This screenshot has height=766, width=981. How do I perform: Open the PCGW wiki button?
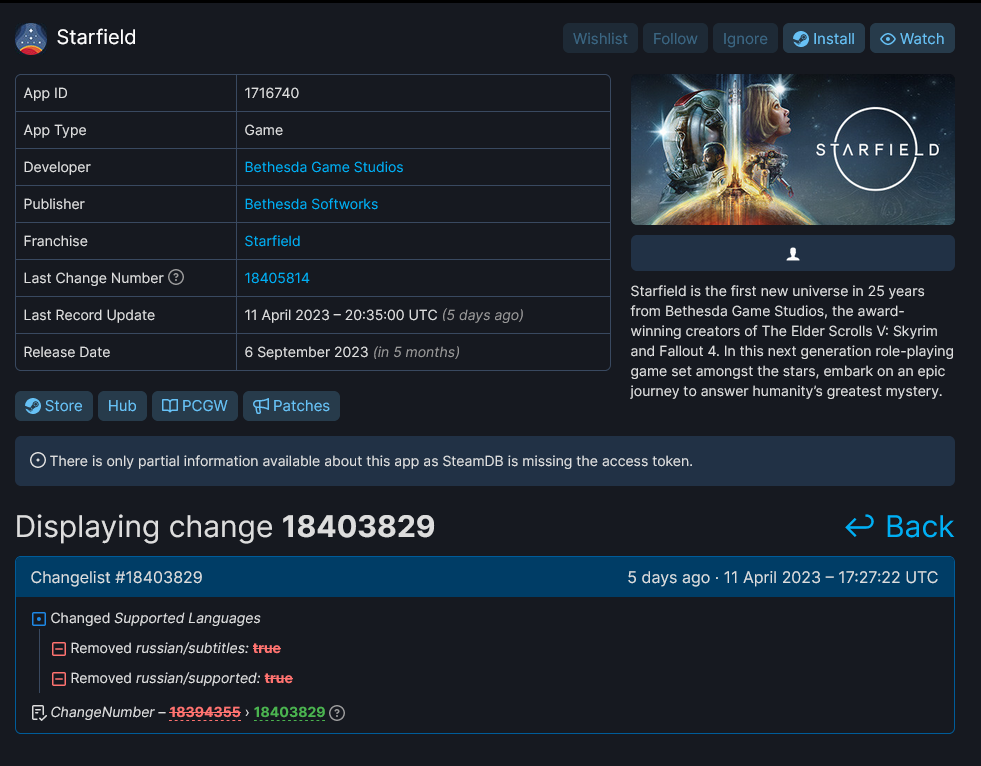(195, 406)
